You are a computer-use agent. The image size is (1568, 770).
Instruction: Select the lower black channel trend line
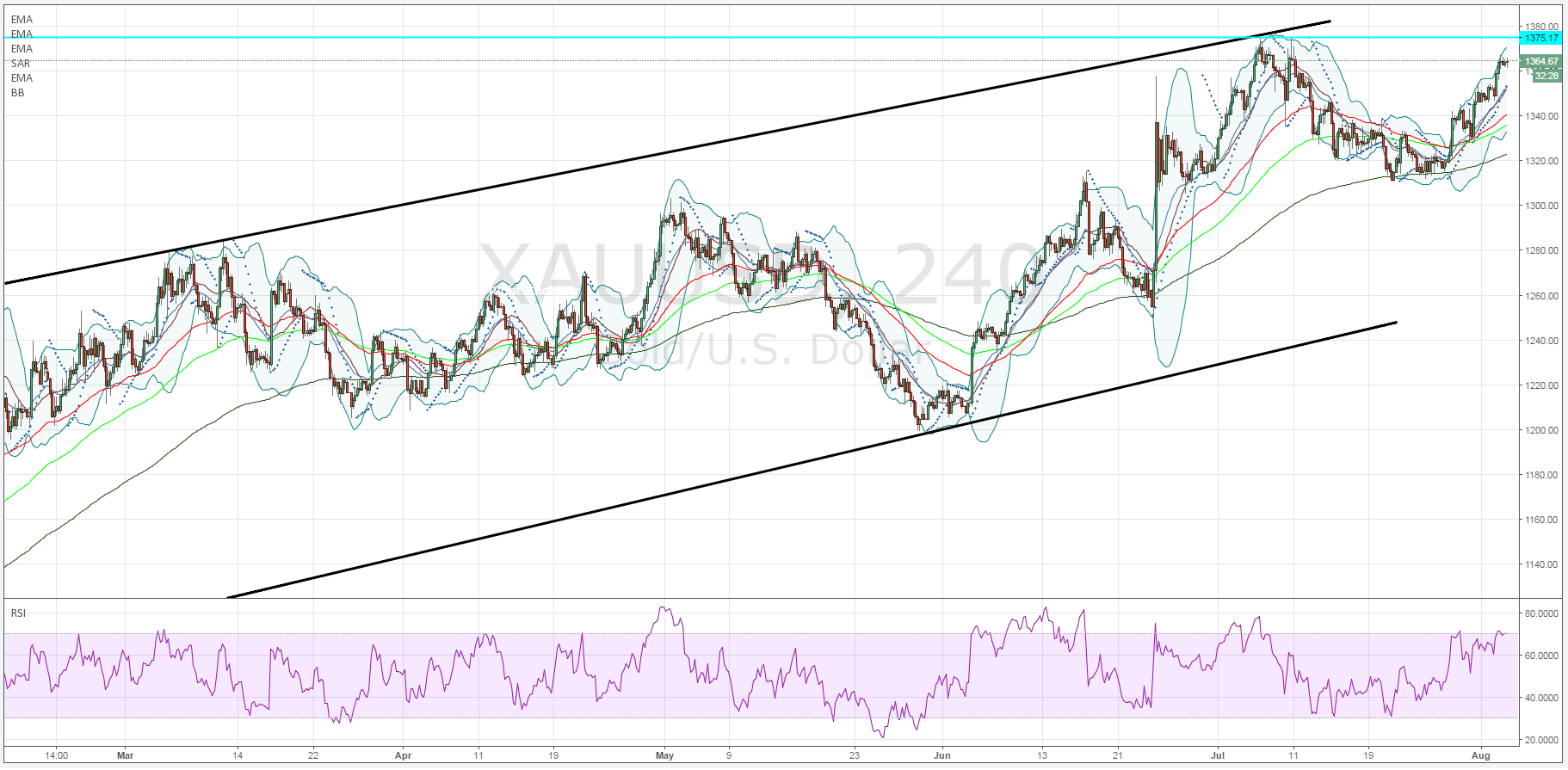tap(812, 459)
